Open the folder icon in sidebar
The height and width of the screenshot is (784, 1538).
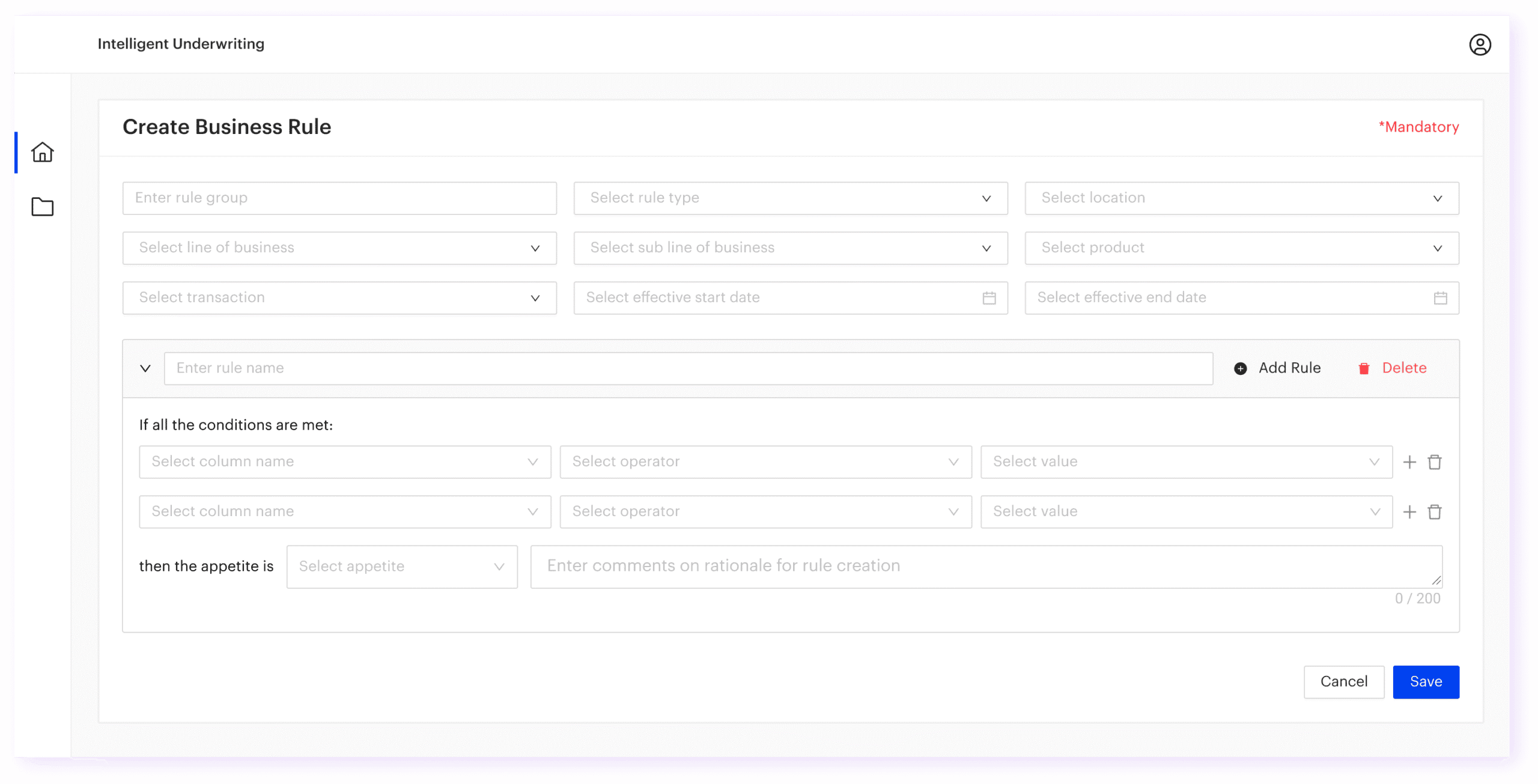(x=42, y=207)
